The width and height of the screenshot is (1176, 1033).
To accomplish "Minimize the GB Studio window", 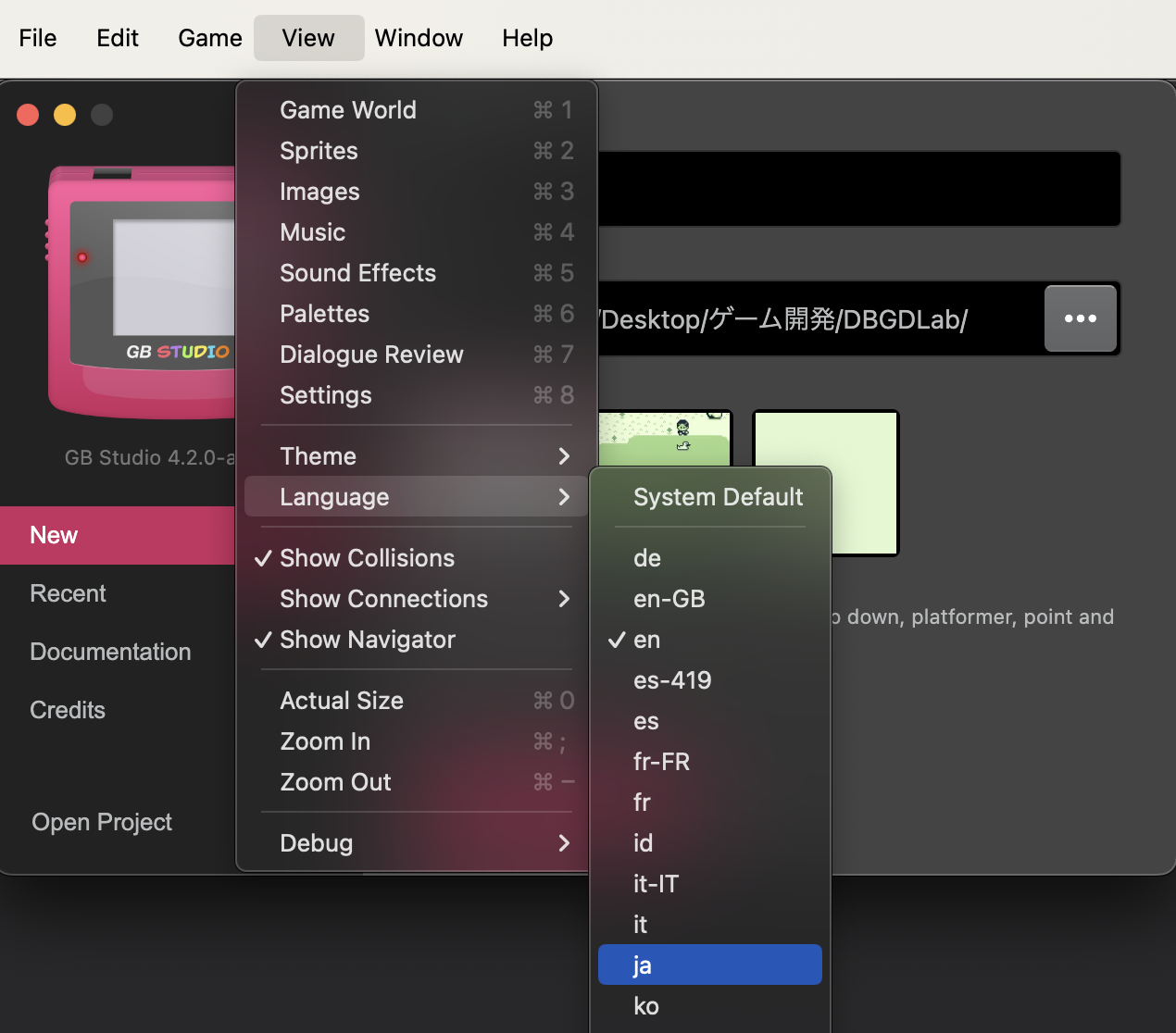I will click(65, 115).
